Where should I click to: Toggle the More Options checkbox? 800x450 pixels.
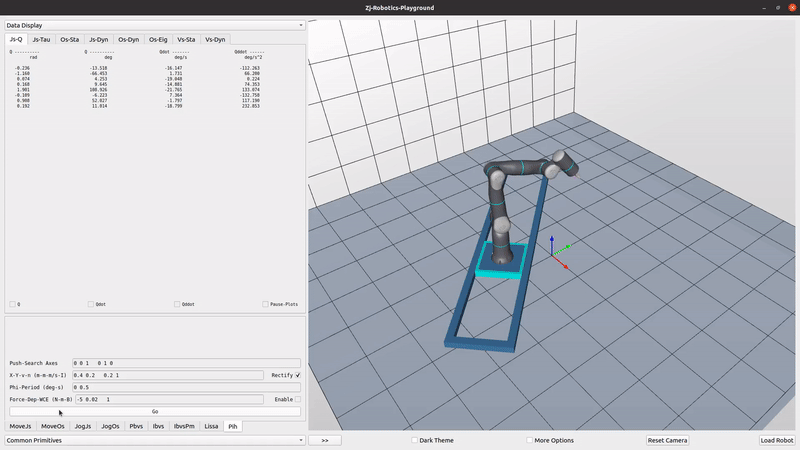(531, 440)
